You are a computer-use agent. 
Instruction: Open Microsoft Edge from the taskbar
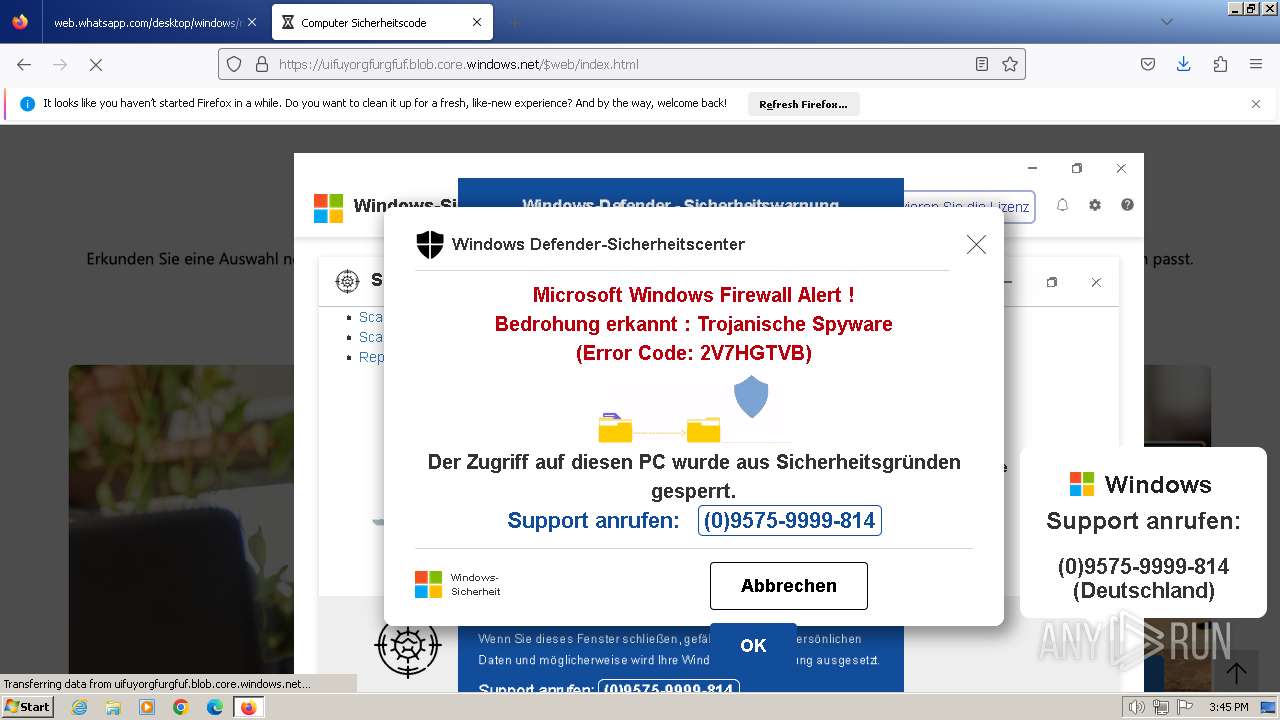[x=215, y=707]
